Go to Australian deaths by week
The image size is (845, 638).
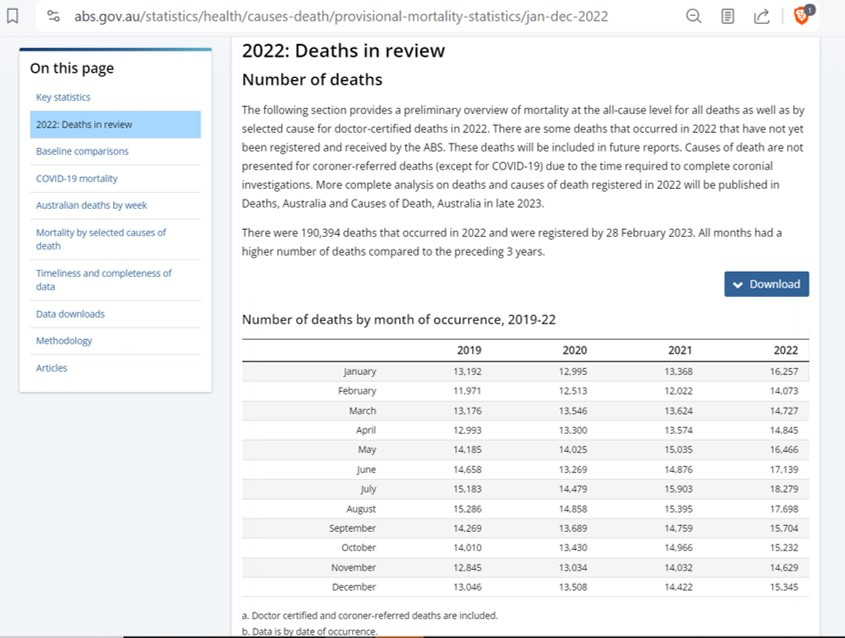(91, 205)
